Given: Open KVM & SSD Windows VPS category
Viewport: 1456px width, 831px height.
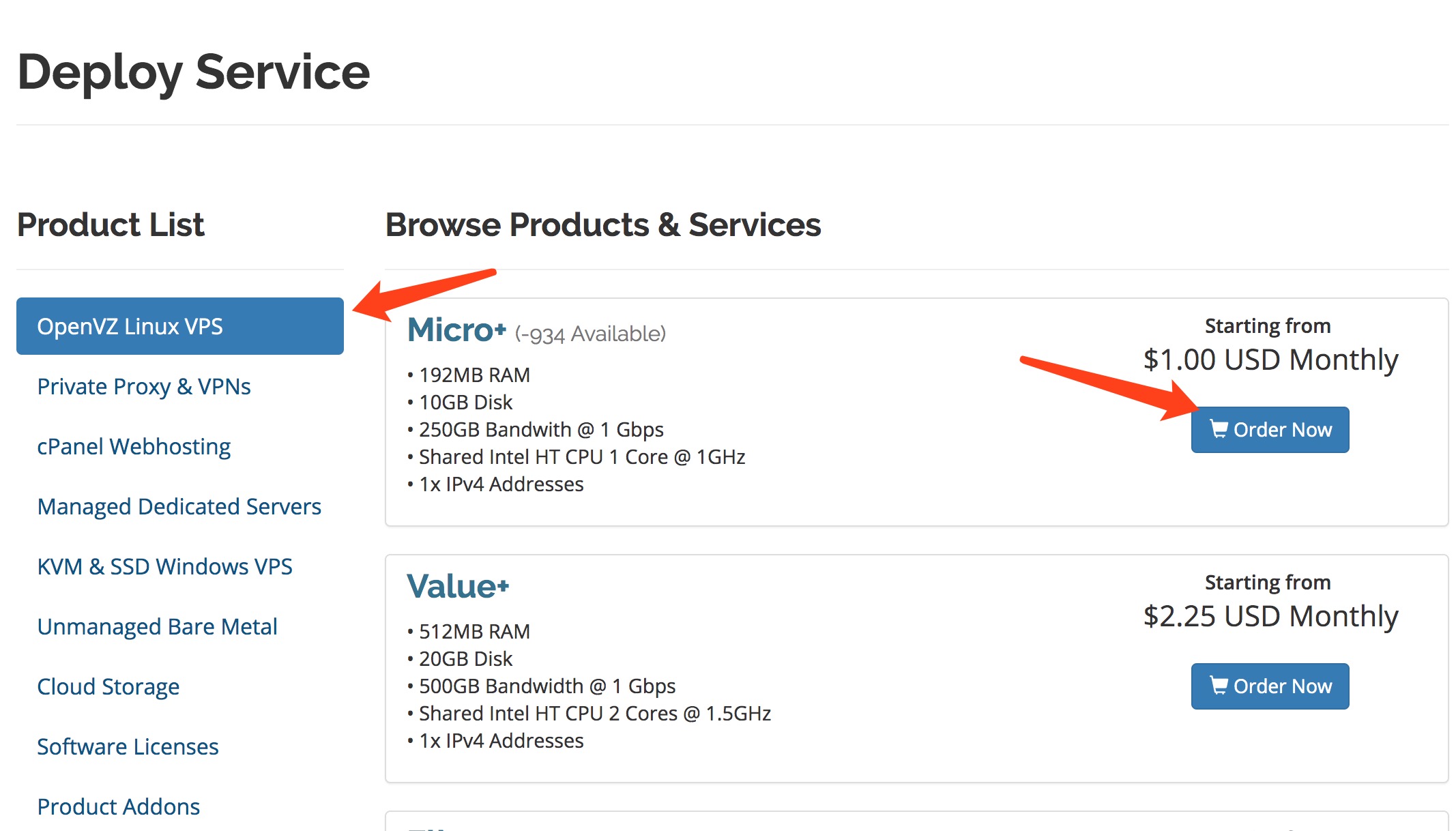Looking at the screenshot, I should (x=164, y=566).
